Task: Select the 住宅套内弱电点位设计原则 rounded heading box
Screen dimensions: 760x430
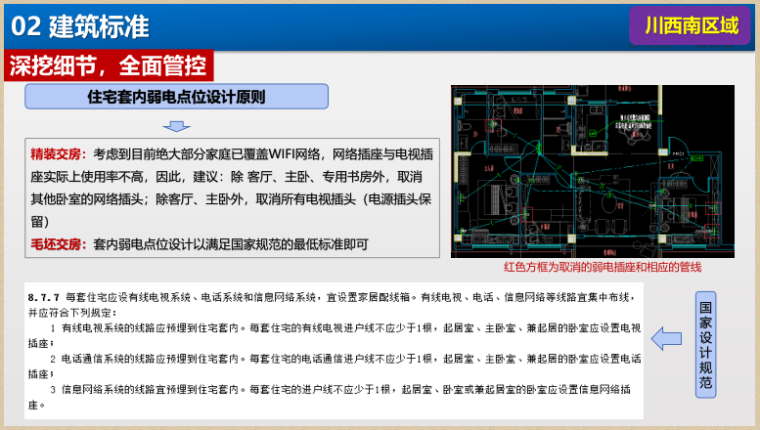Action: pyautogui.click(x=176, y=98)
